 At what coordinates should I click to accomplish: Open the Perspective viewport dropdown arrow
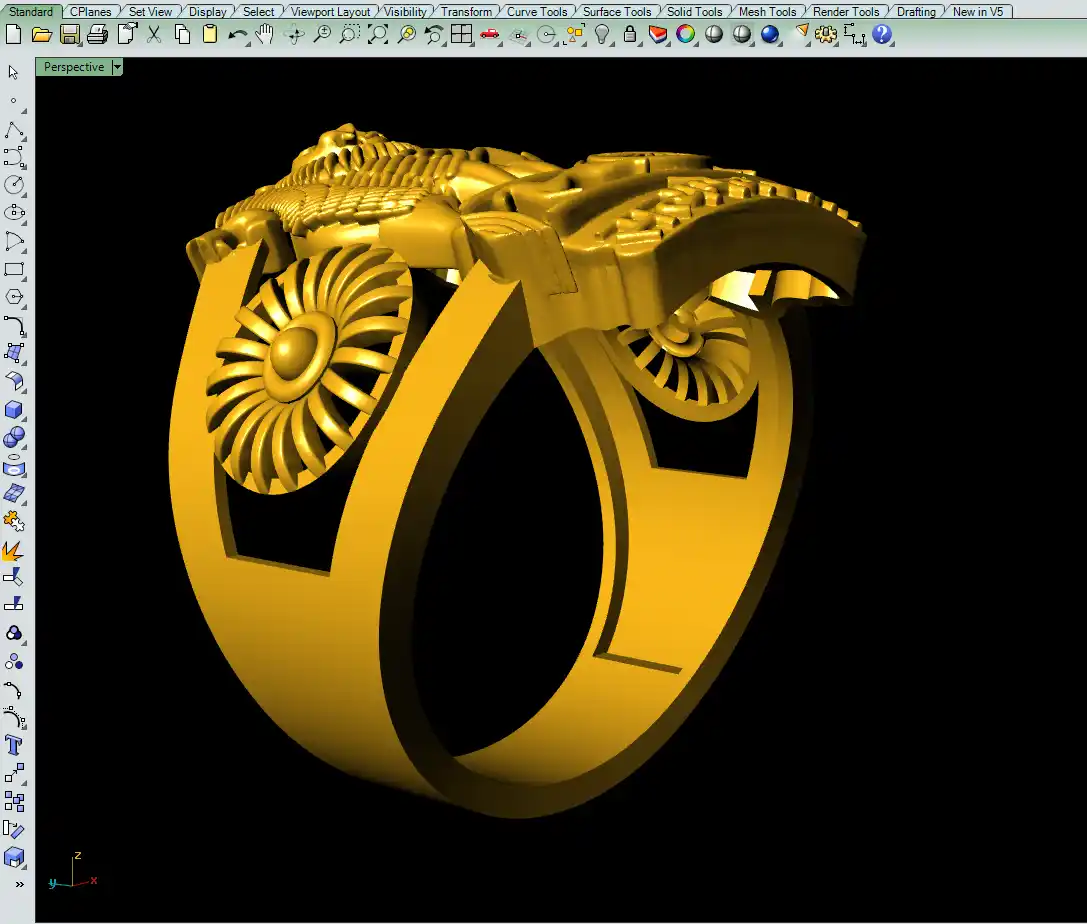coord(118,67)
